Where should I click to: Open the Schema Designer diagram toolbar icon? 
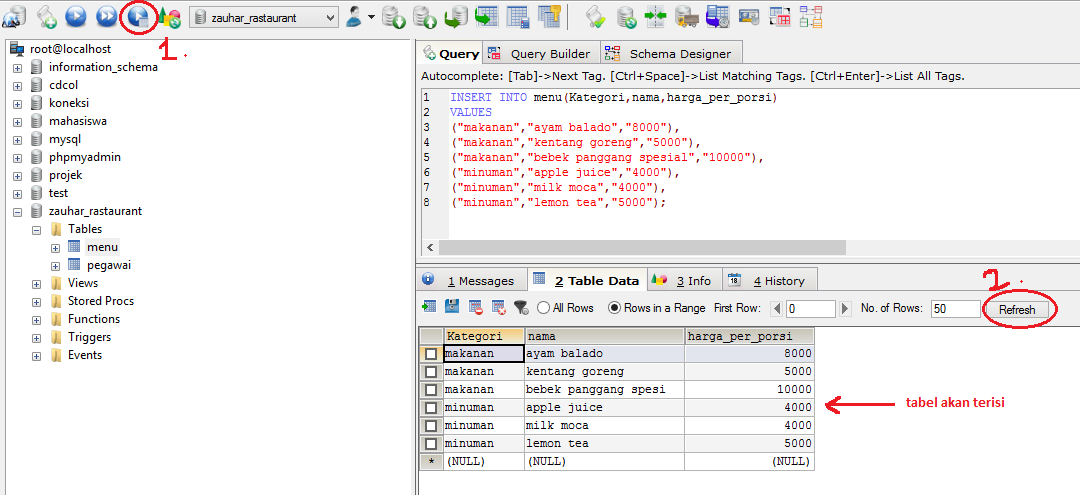point(811,17)
